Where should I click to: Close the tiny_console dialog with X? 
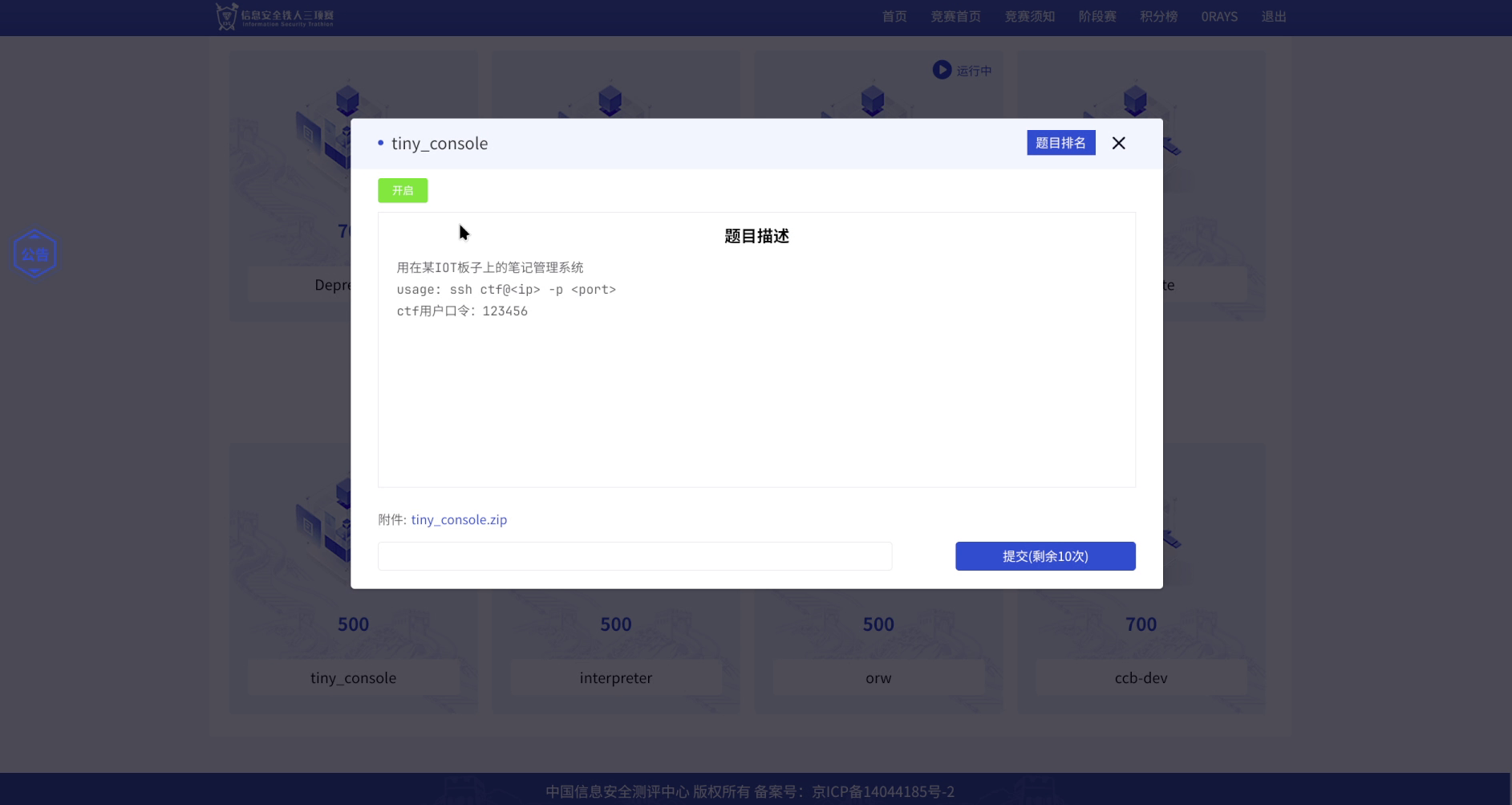point(1118,143)
